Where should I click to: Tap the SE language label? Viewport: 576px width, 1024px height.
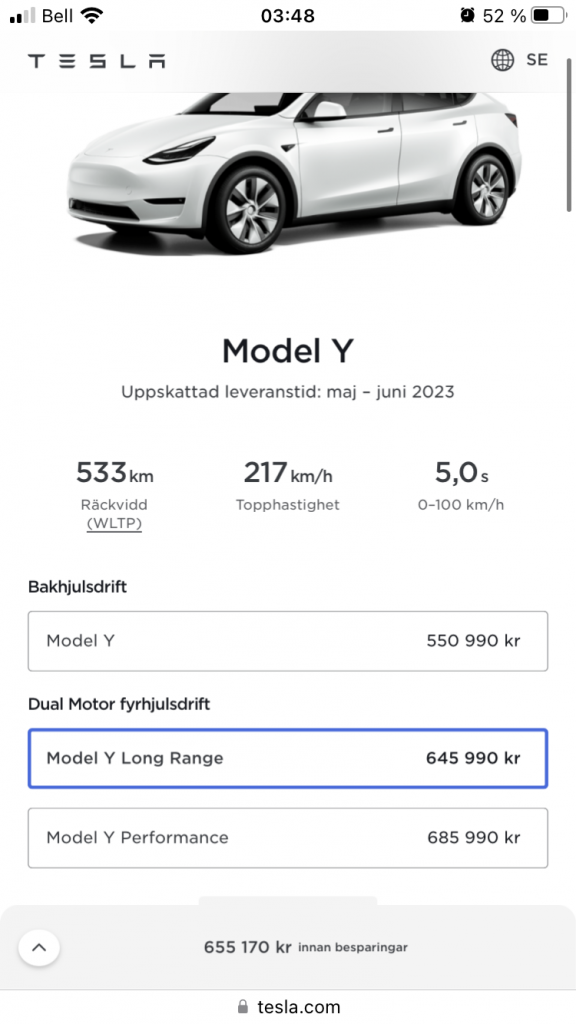point(537,59)
